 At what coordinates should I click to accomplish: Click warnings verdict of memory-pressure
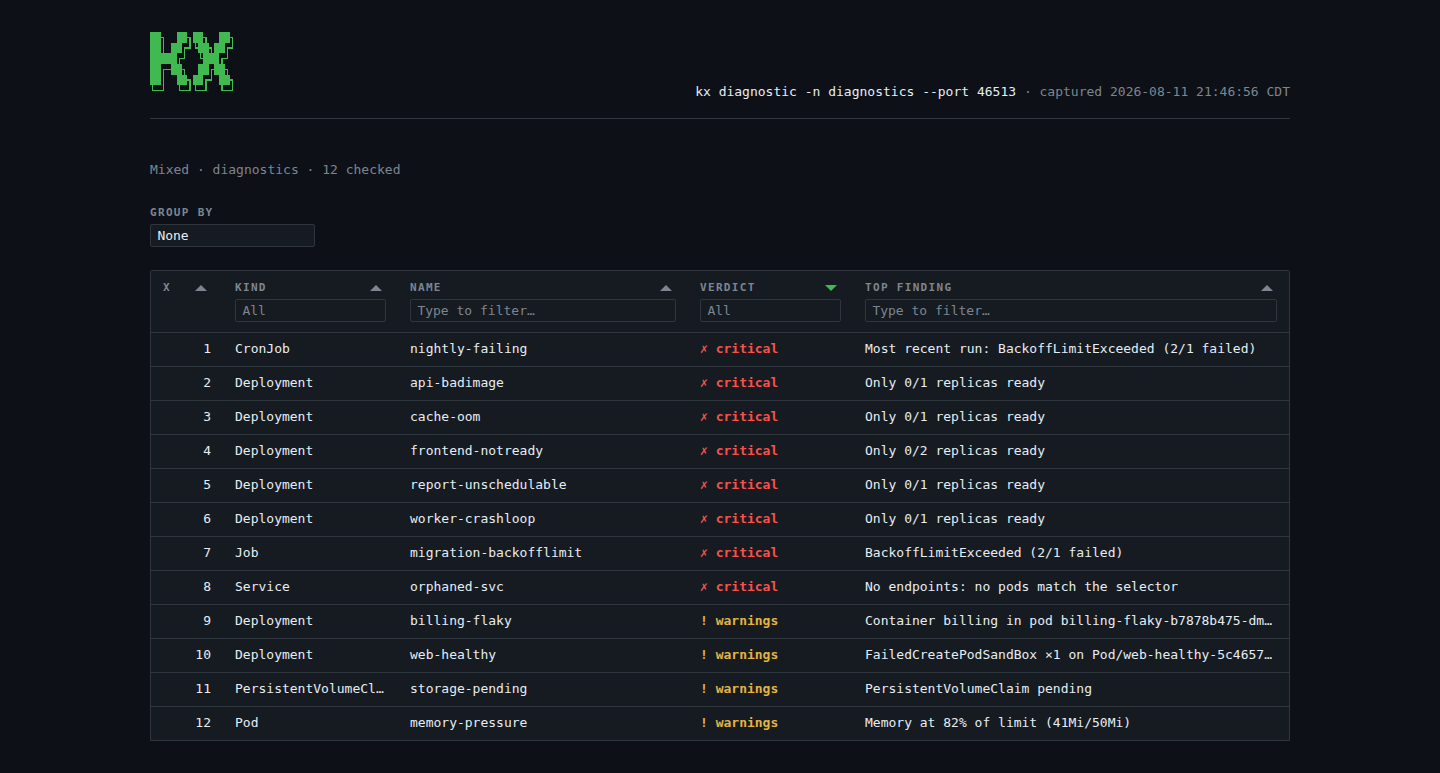click(x=739, y=723)
